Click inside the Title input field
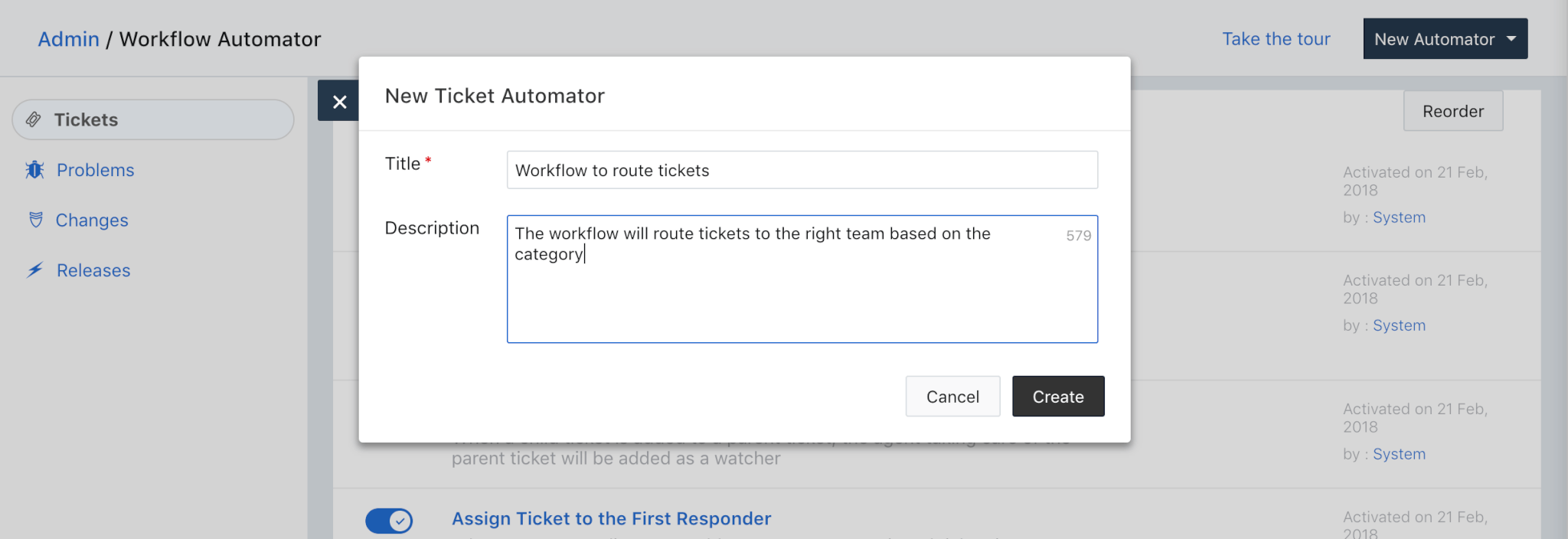 click(801, 170)
